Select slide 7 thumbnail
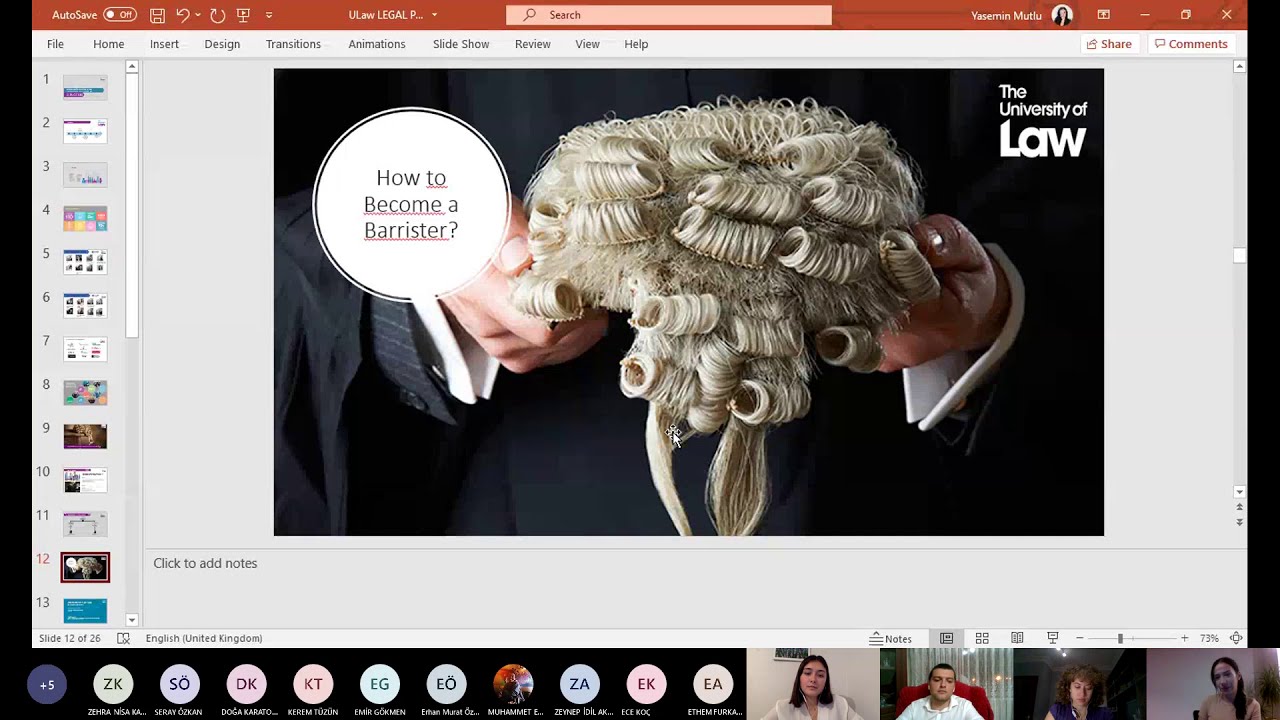 click(x=85, y=349)
